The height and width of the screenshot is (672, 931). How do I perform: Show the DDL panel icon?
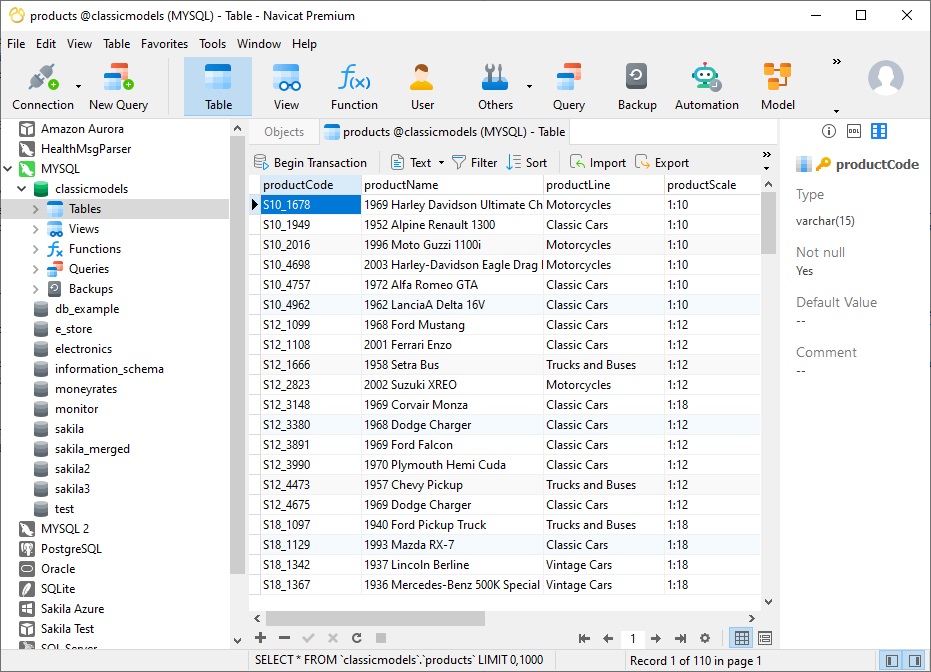(854, 131)
